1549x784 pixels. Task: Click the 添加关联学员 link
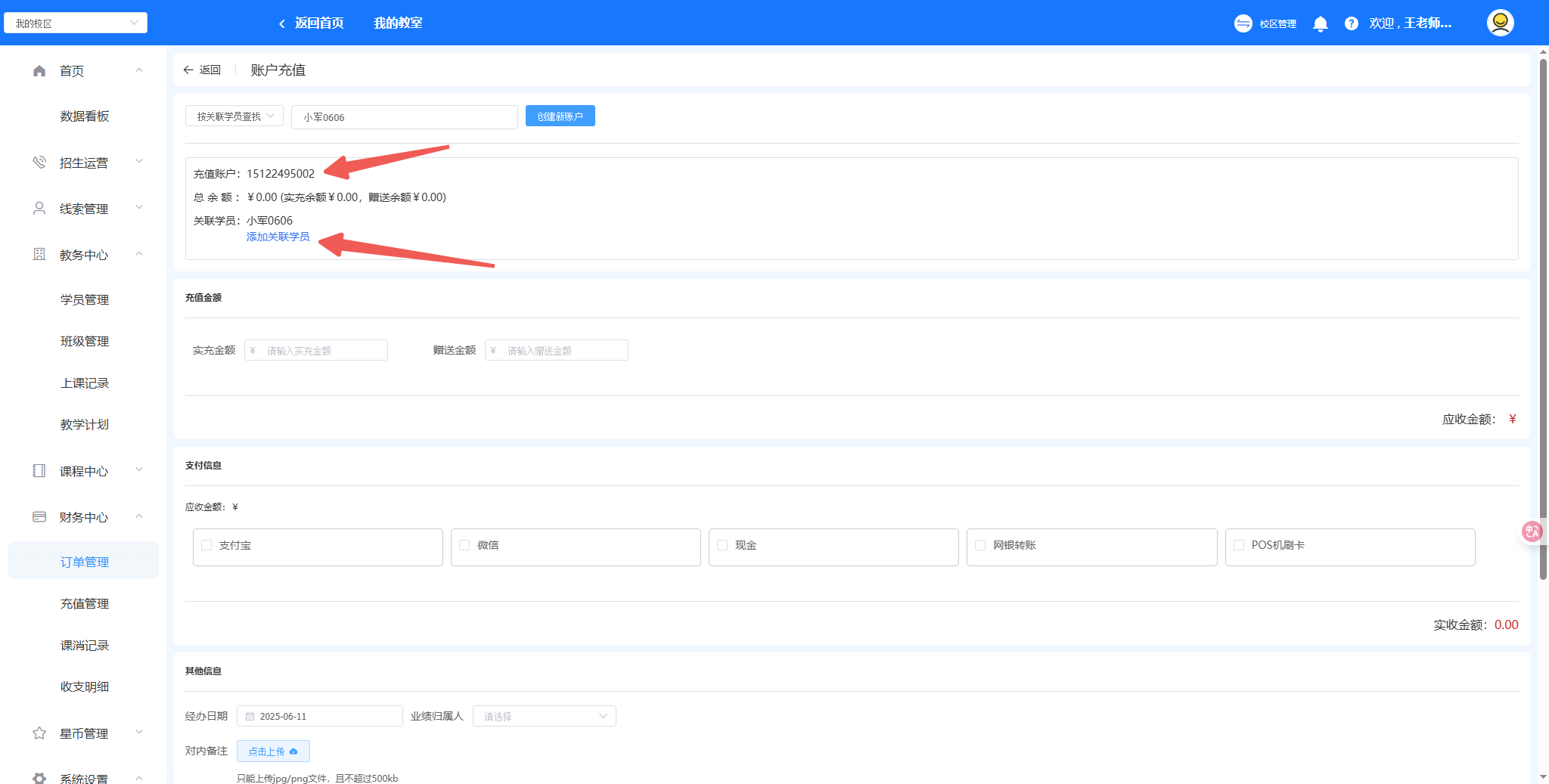tap(278, 237)
